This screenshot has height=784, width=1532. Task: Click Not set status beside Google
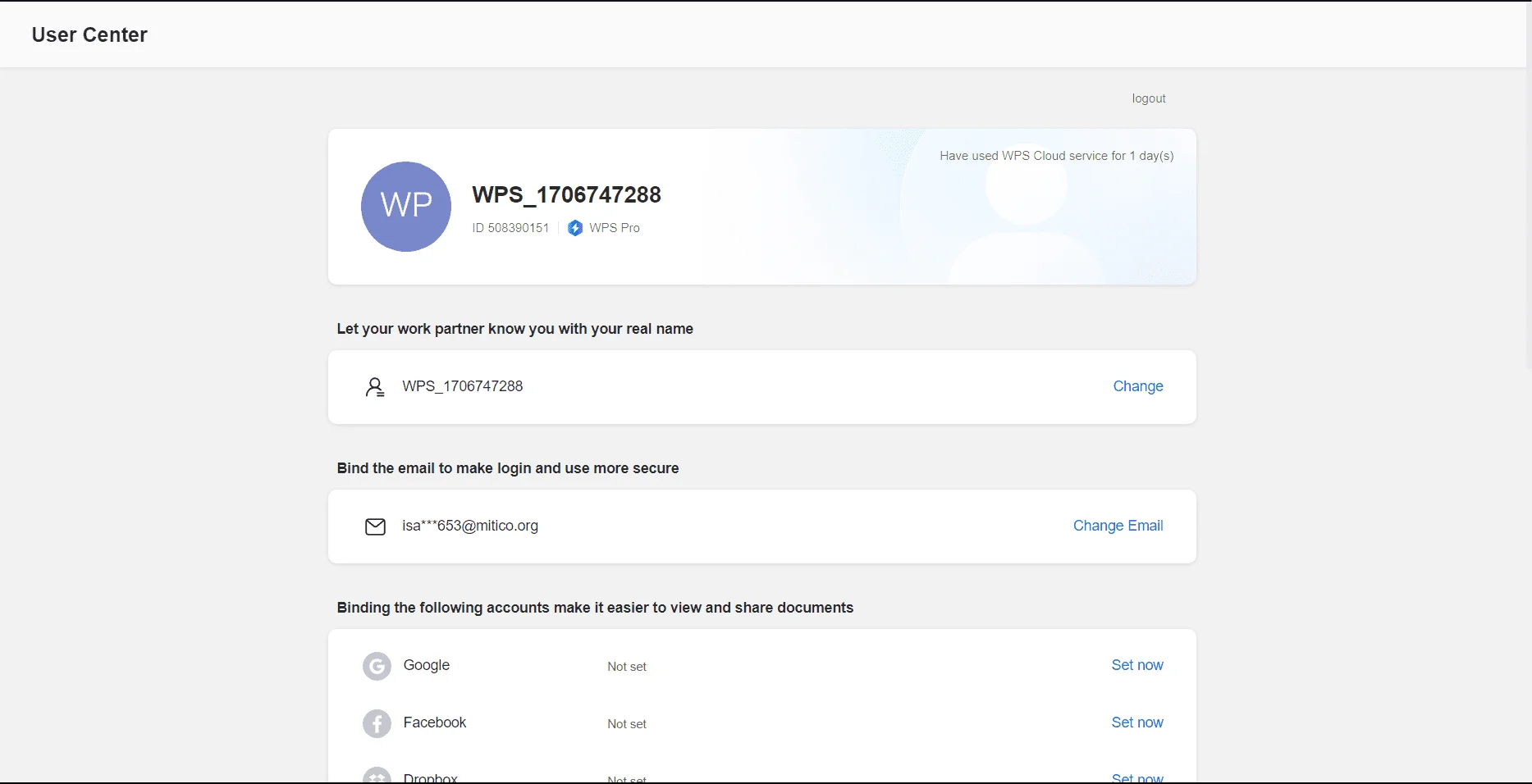pos(627,667)
